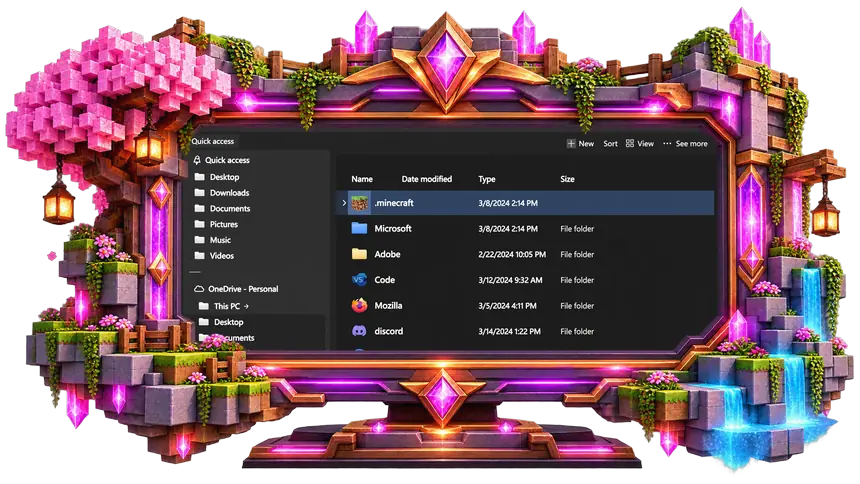Viewport: 860px width, 484px height.
Task: Click the blue Microsoft folder icon
Action: coord(359,228)
